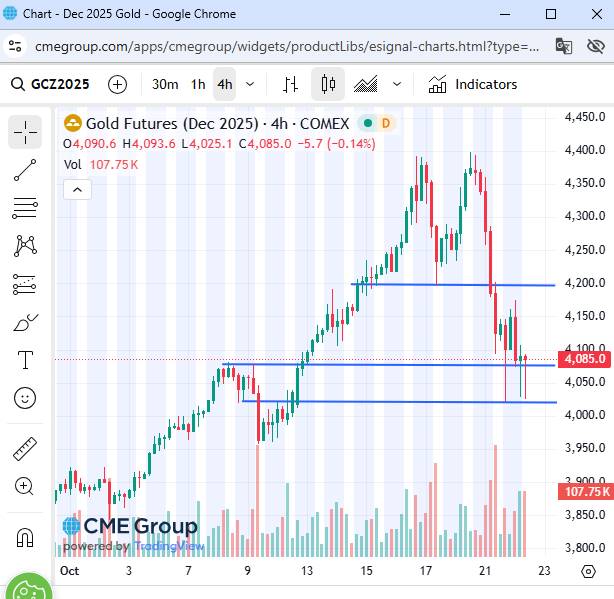Image resolution: width=614 pixels, height=599 pixels.
Task: Expand the time interval dropdown
Action: click(250, 84)
